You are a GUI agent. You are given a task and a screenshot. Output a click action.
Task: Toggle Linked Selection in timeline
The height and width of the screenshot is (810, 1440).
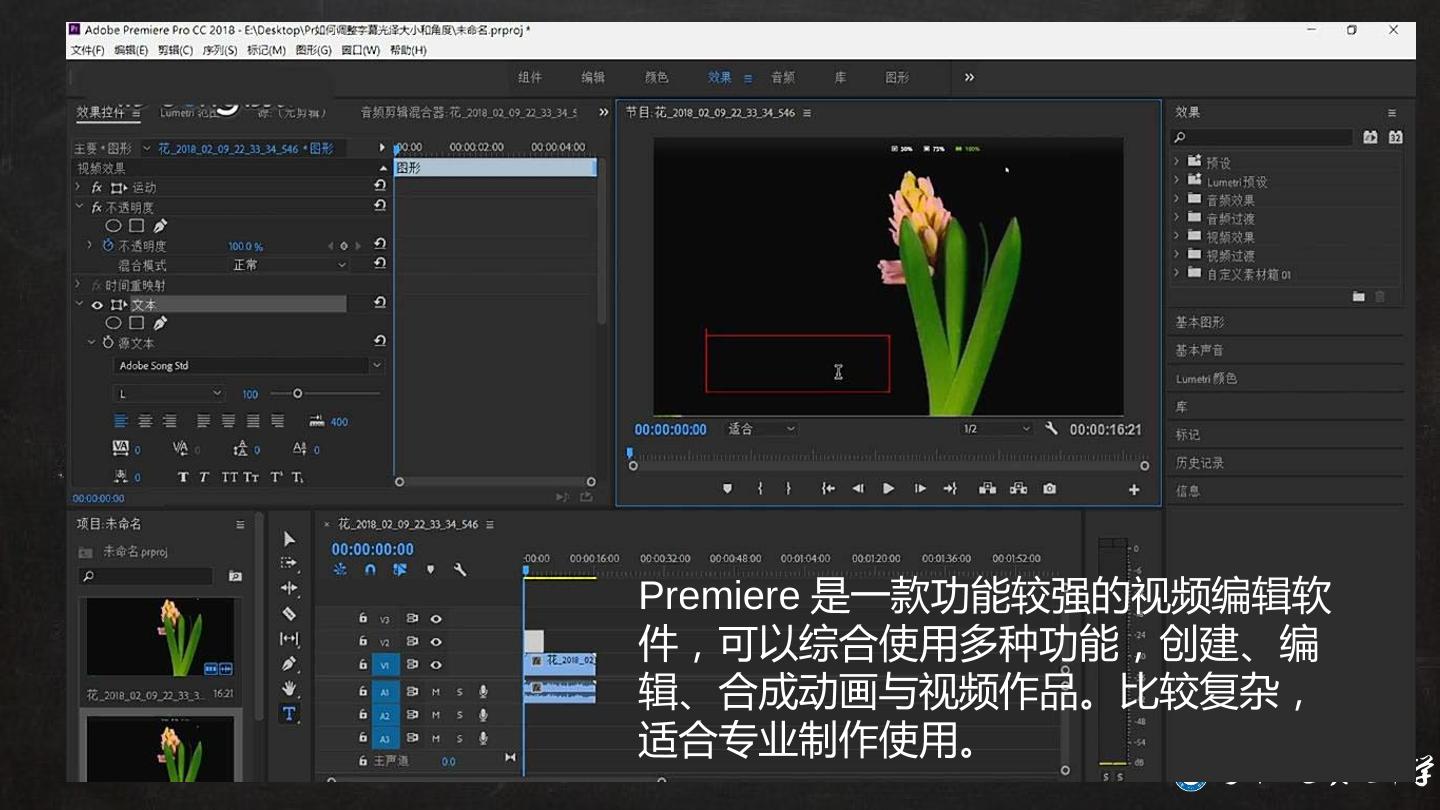[x=400, y=570]
